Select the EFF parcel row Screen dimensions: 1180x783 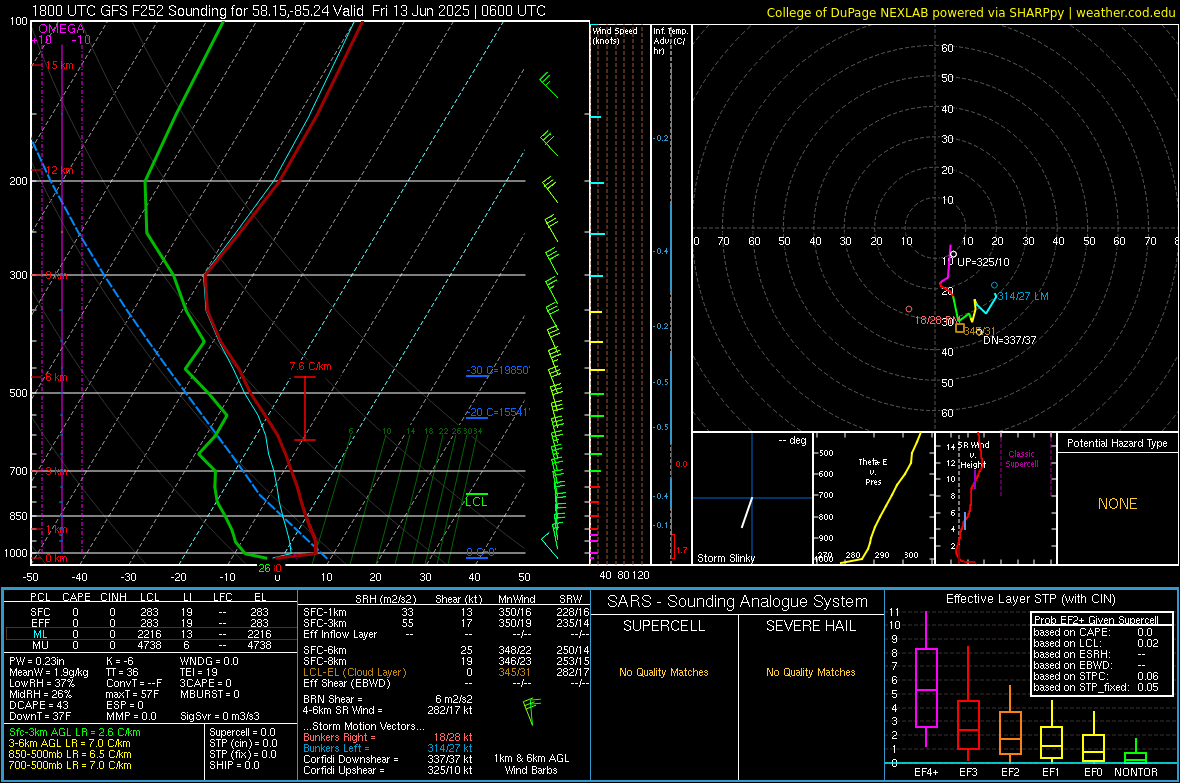point(149,623)
